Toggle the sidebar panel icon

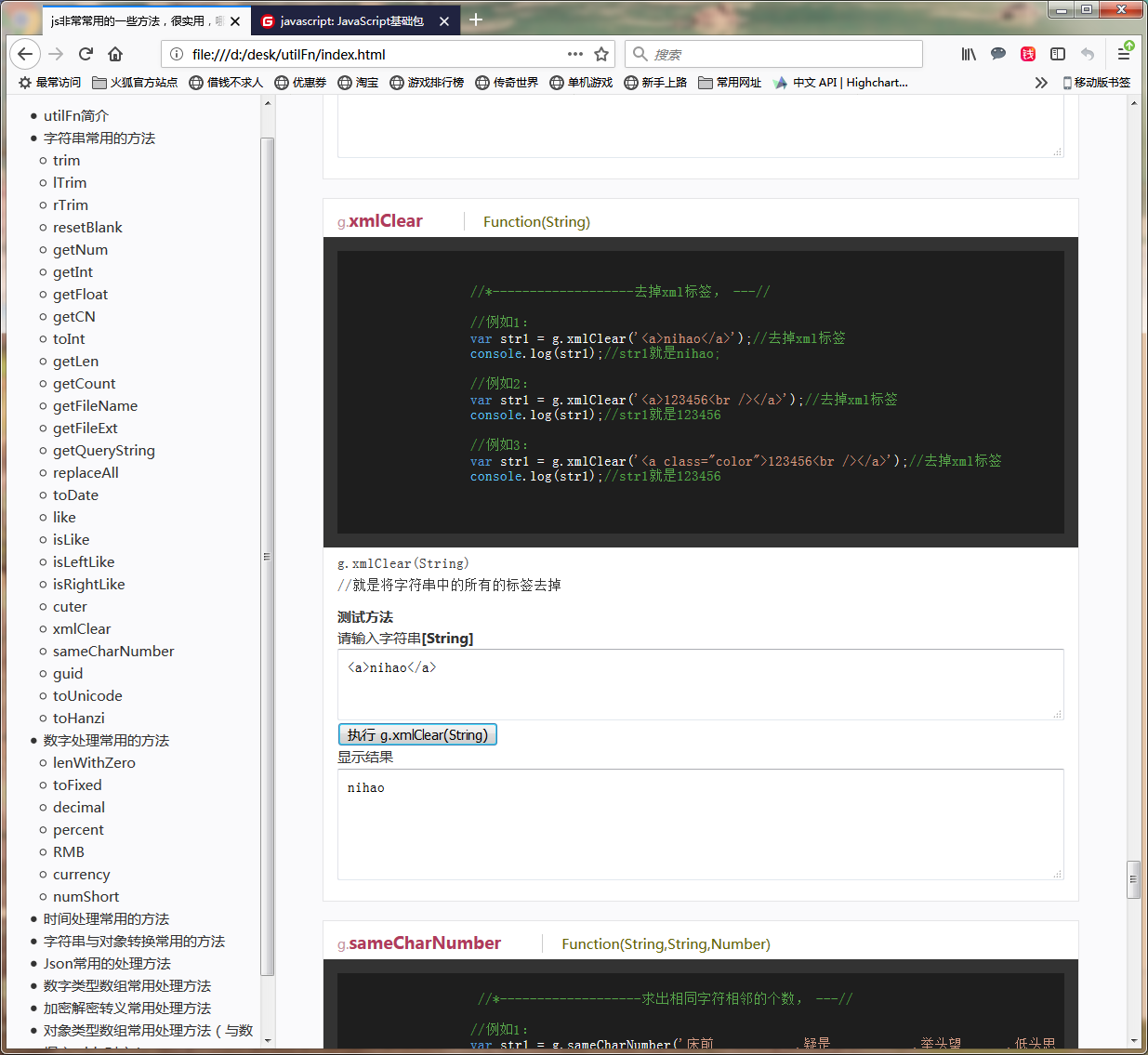(1057, 54)
